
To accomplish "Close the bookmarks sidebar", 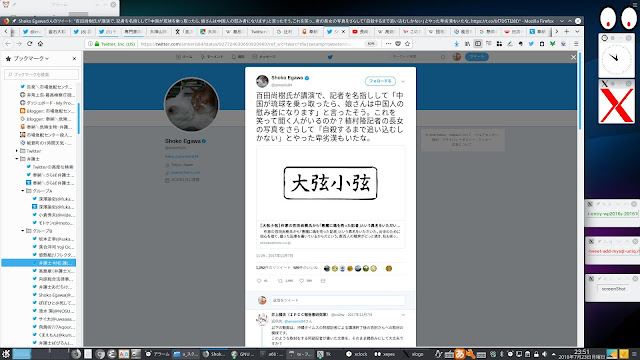I will click(x=74, y=59).
